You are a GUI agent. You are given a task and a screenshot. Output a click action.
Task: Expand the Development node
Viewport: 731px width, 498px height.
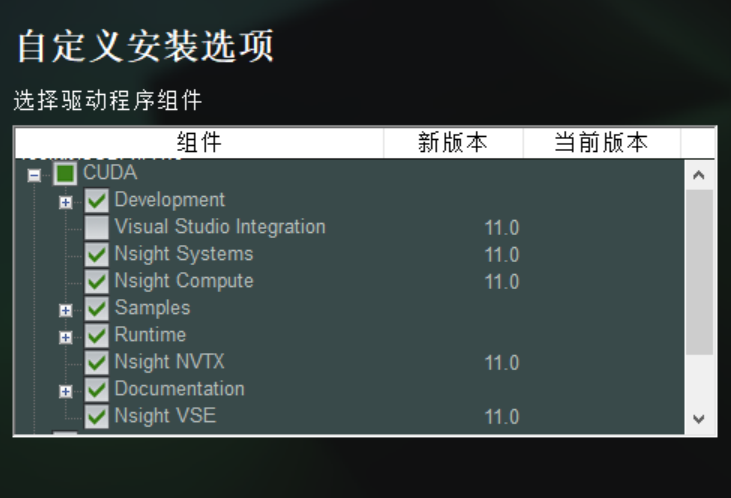[x=66, y=202]
